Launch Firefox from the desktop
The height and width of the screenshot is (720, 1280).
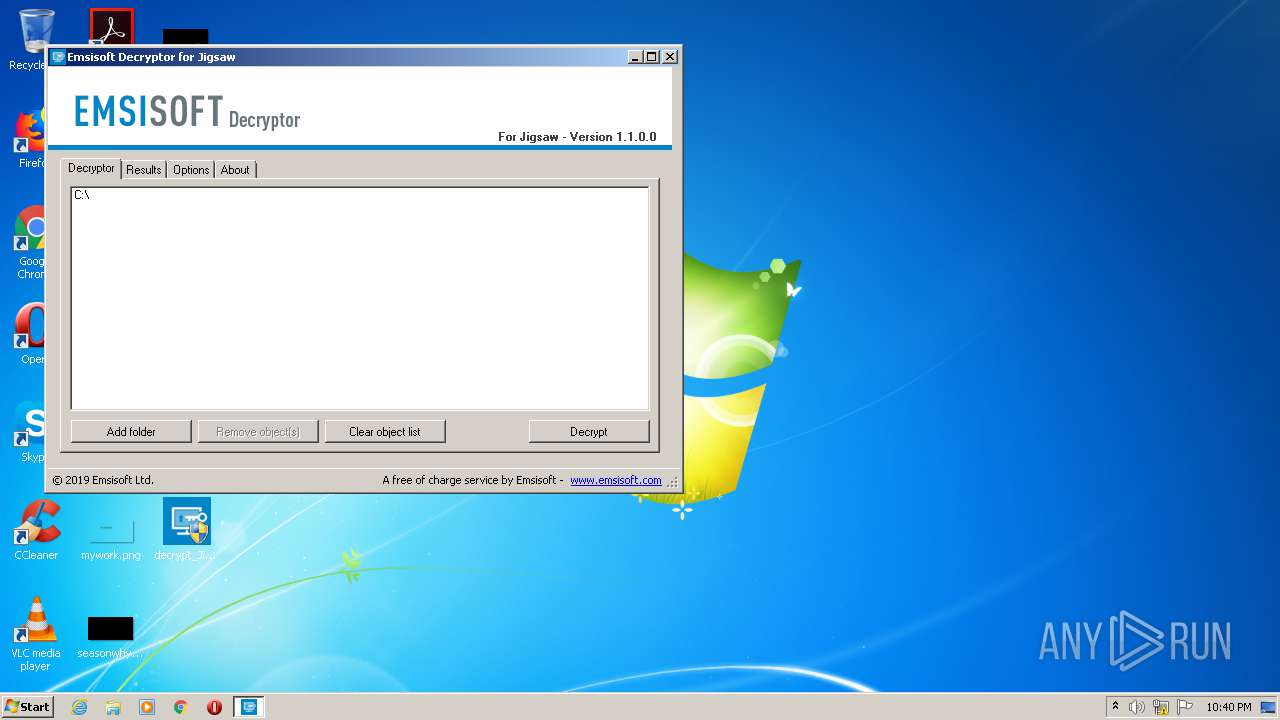click(32, 140)
